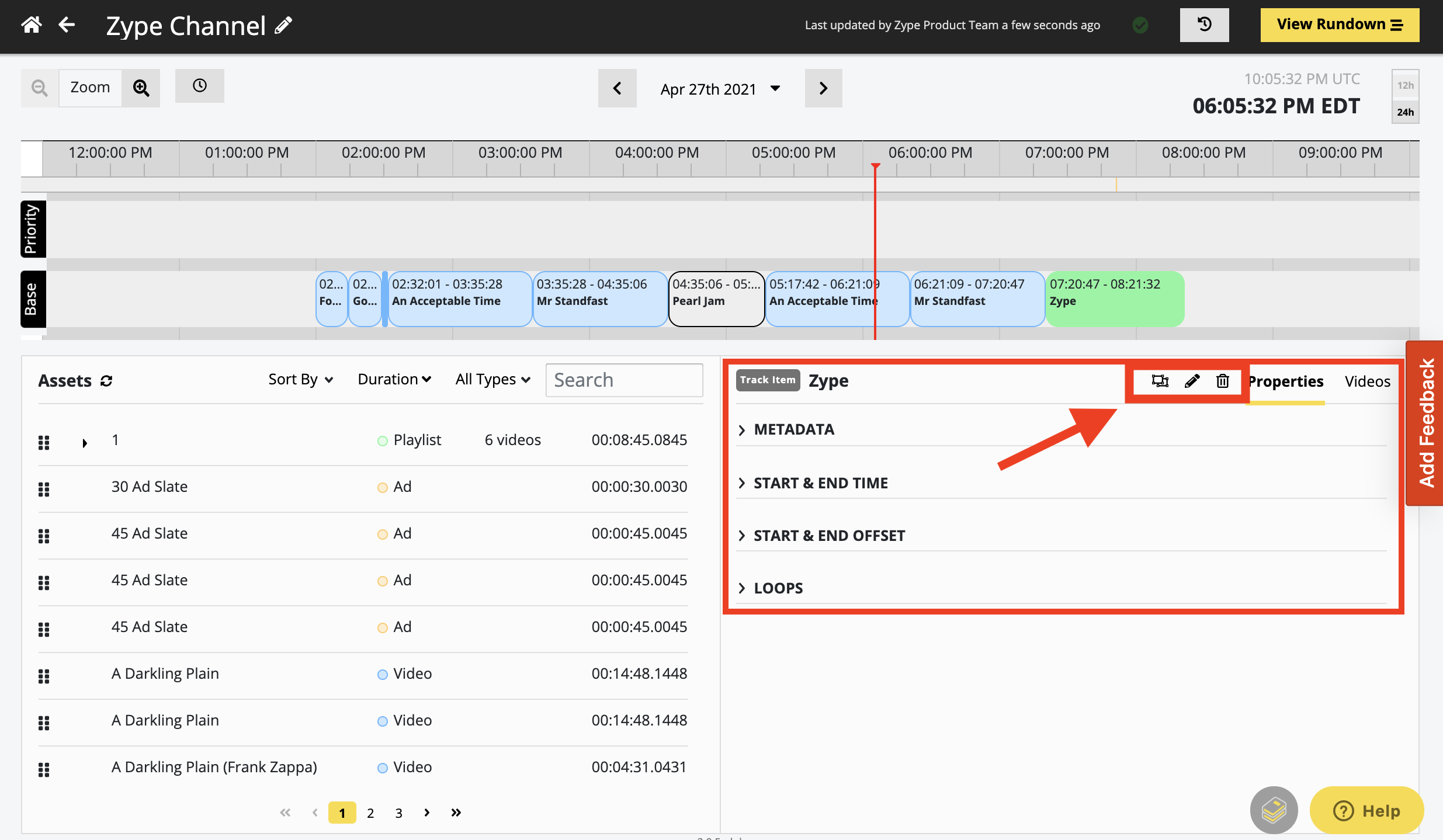Image resolution: width=1443 pixels, height=840 pixels.
Task: Open the Sort By dropdown
Action: [301, 380]
